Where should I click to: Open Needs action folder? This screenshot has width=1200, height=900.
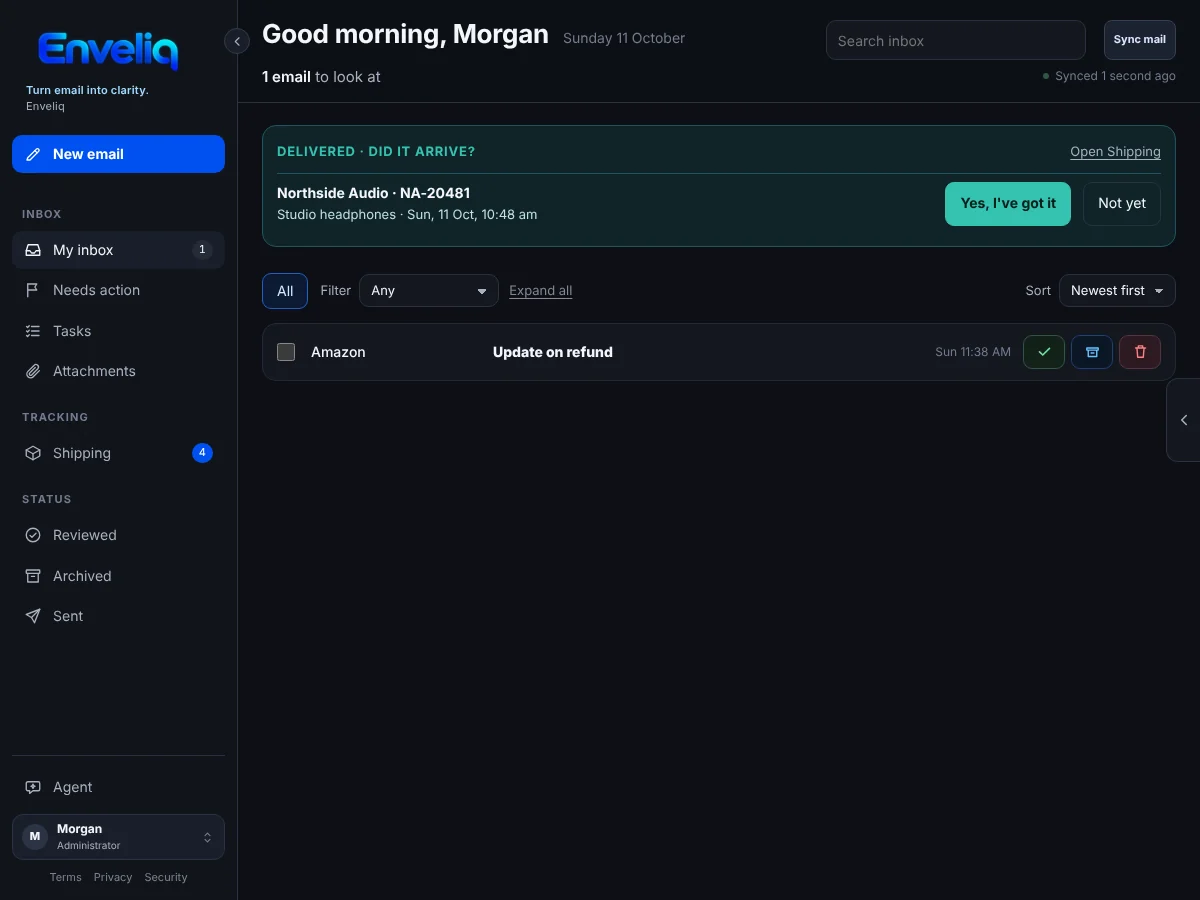pos(118,290)
